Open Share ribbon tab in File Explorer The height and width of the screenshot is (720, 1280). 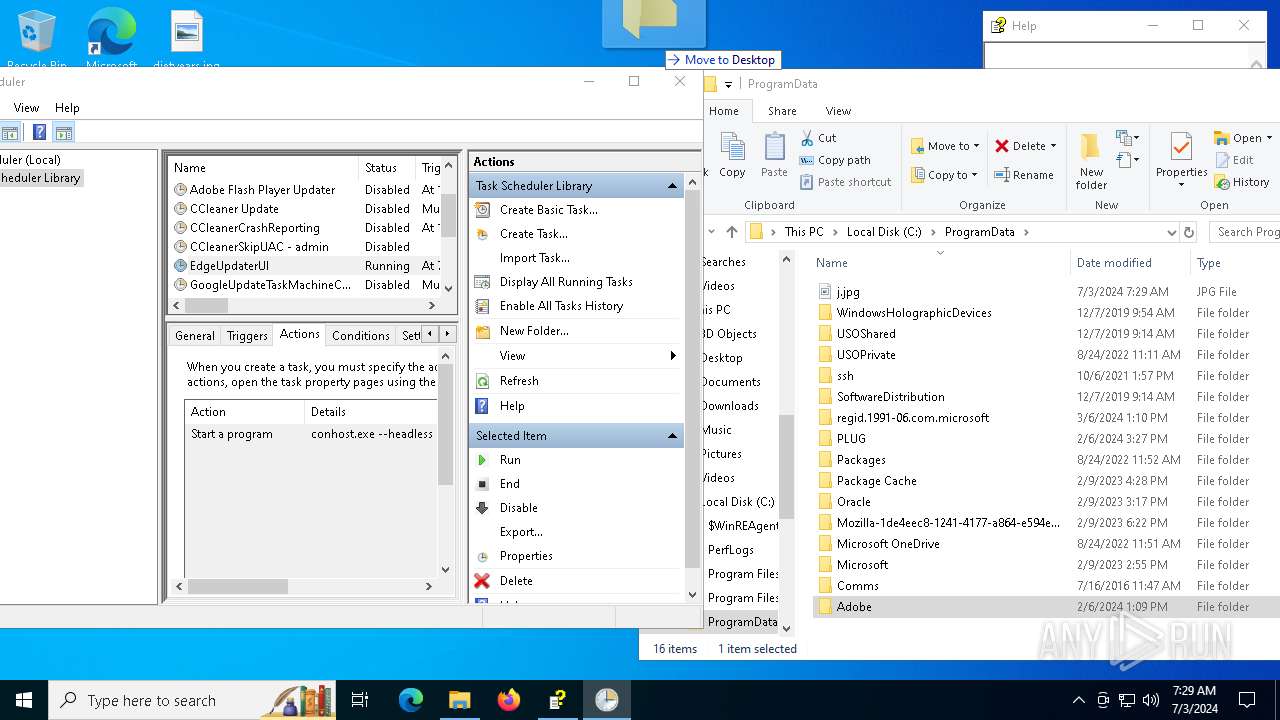click(782, 111)
